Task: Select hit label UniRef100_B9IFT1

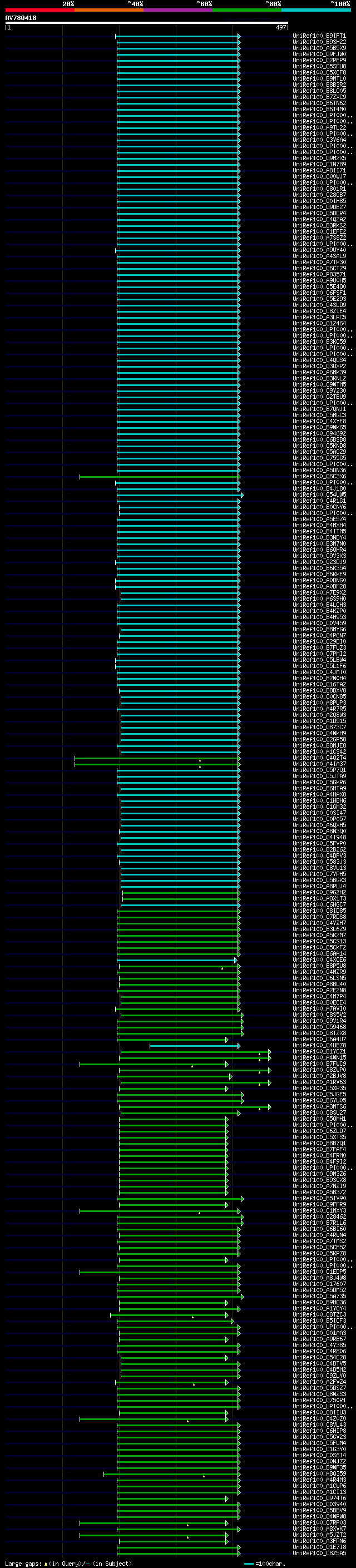Action: click(319, 36)
